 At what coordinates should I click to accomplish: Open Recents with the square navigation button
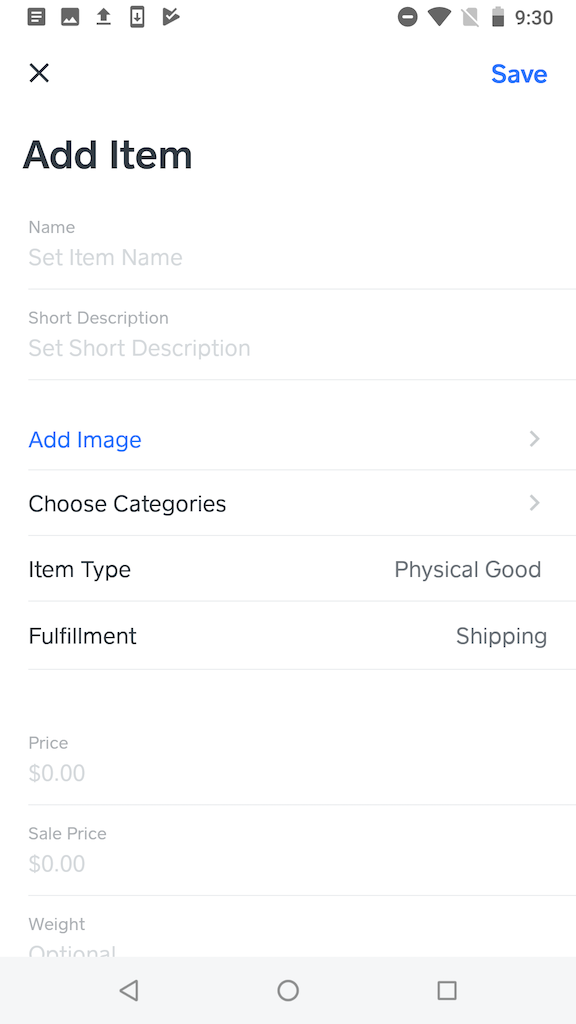447,990
